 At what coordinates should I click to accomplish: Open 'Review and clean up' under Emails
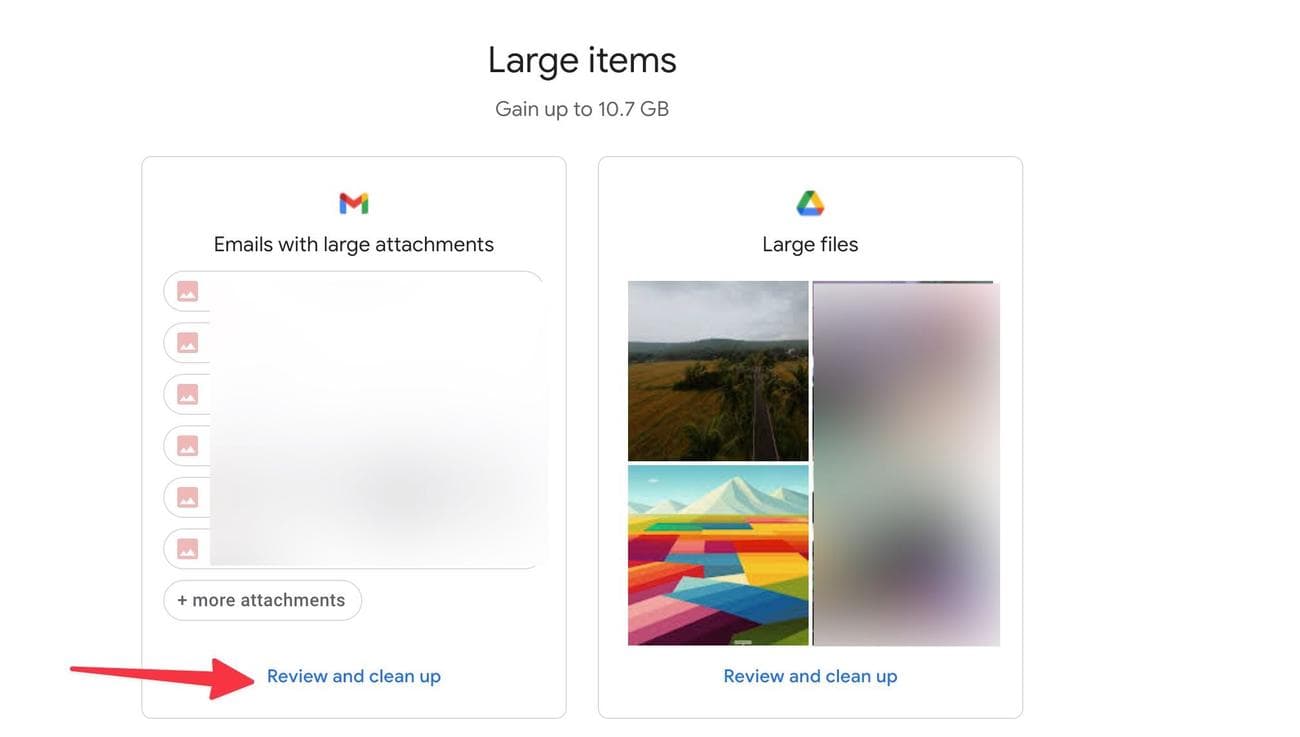(x=354, y=677)
